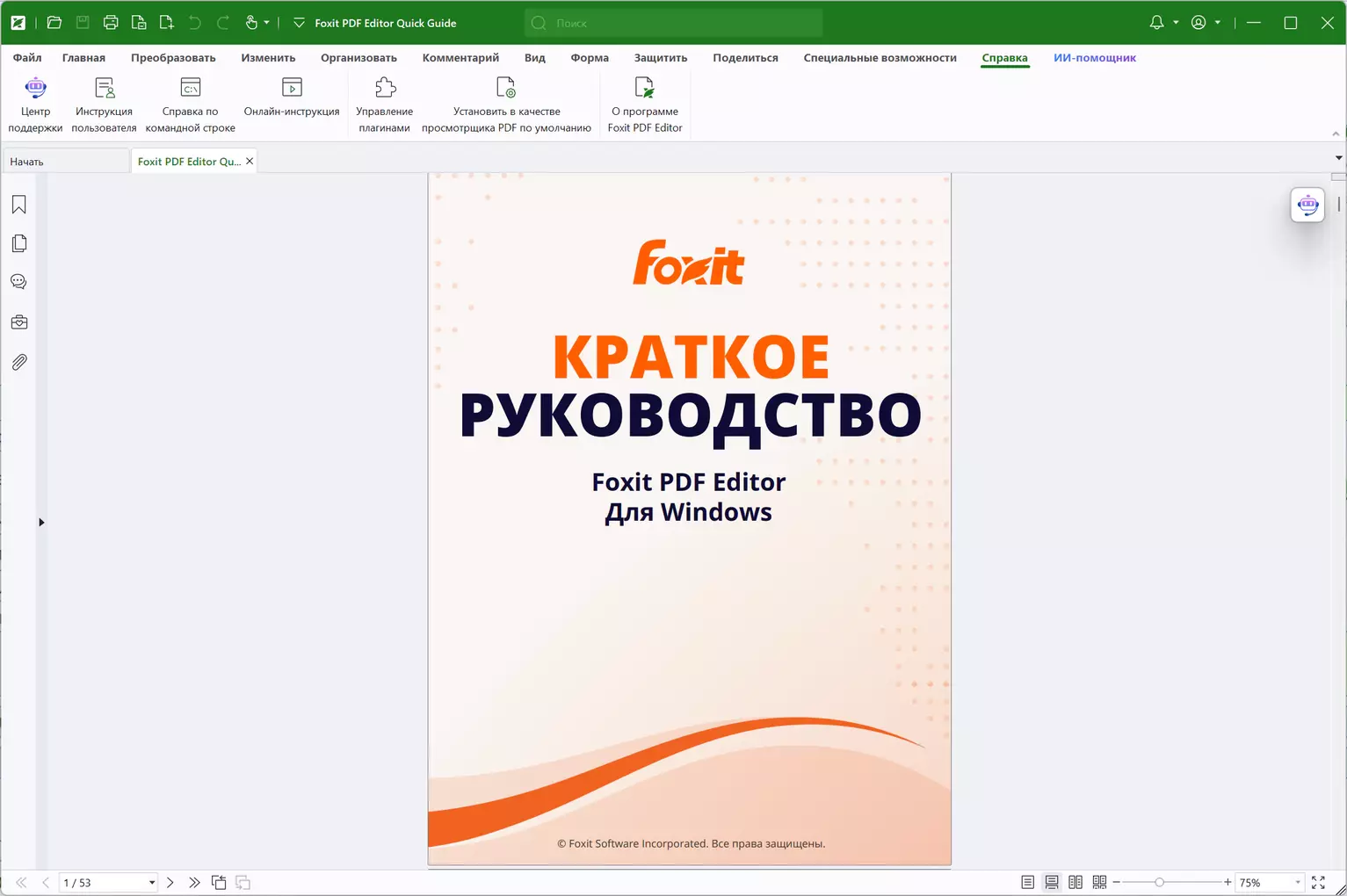Open plugin management (Управление плагинами)
The image size is (1347, 896).
click(385, 105)
